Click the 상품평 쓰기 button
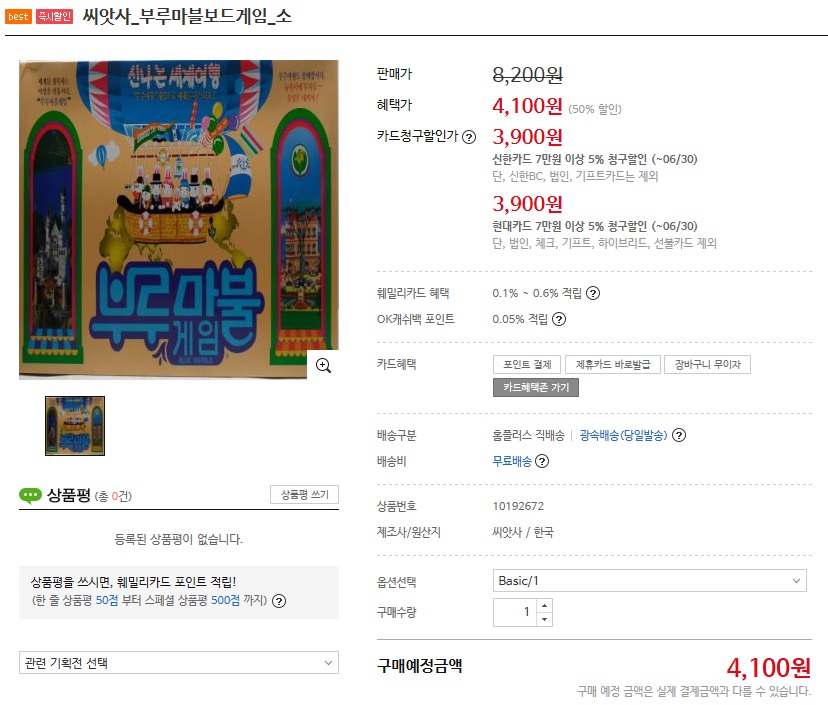828x705 pixels. [304, 495]
